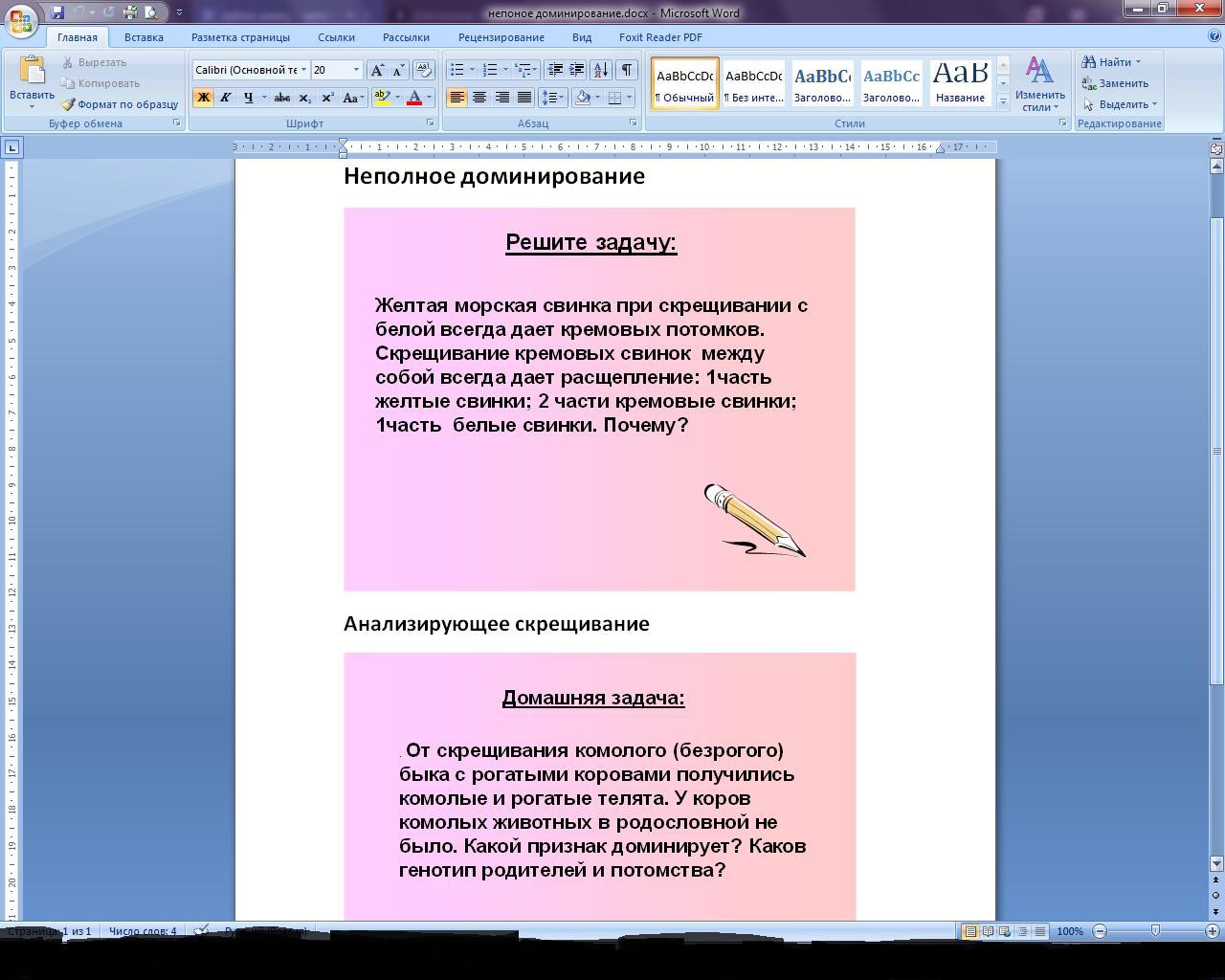
Task: Click Numbering list icon
Action: pyautogui.click(x=490, y=70)
